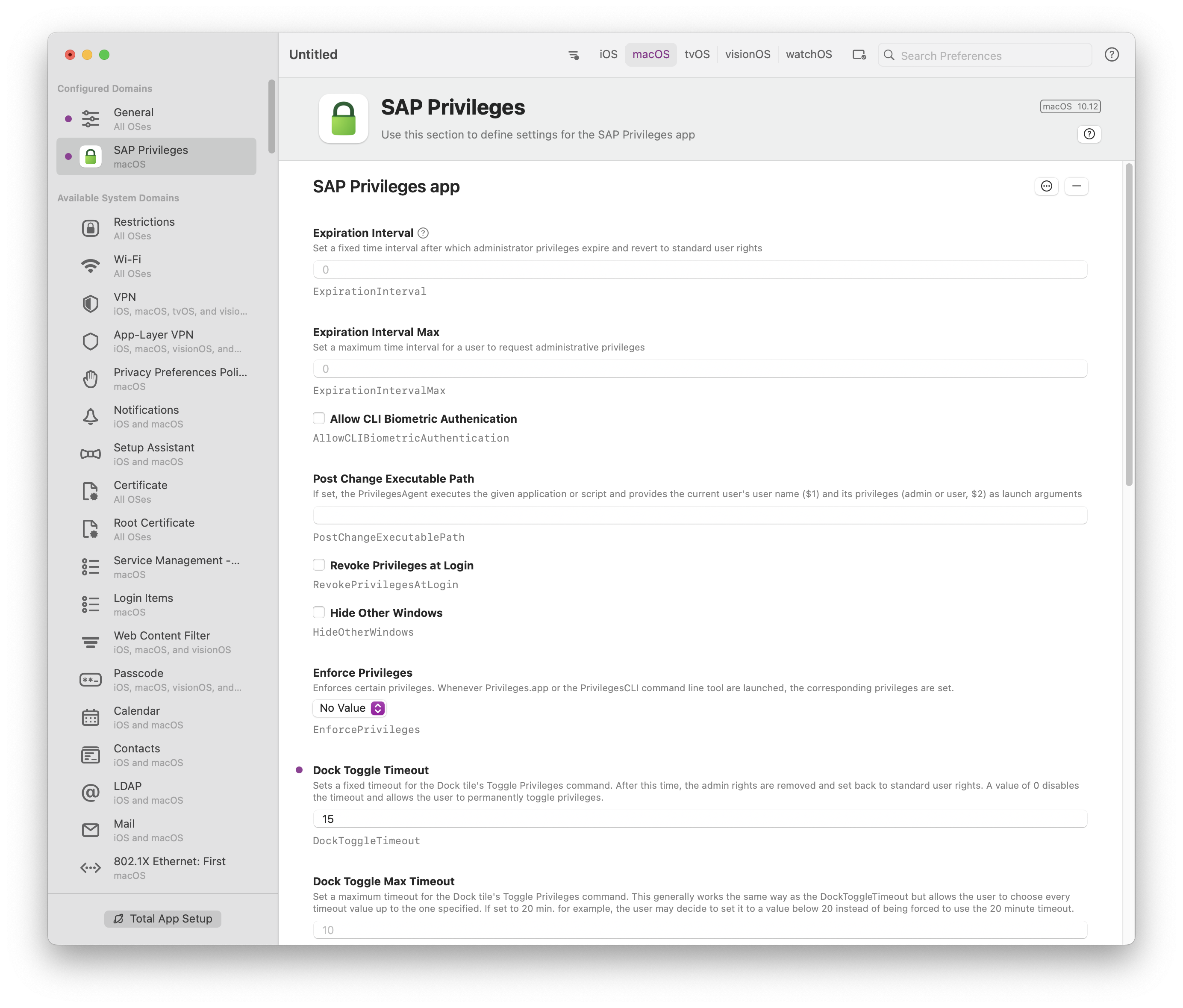Click the Expiration Interval info icon
1183x1008 pixels.
click(423, 233)
